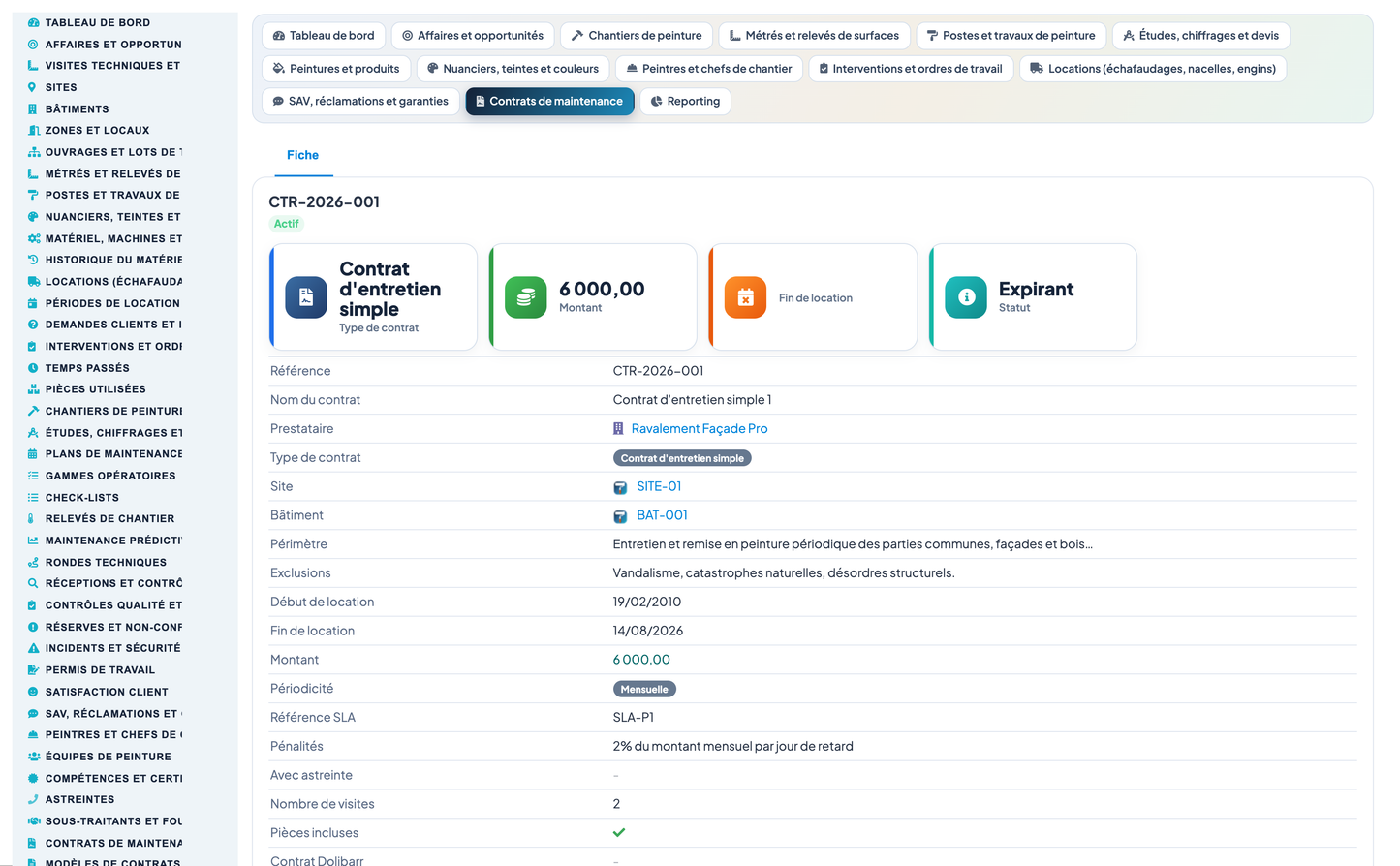The height and width of the screenshot is (866, 1400).
Task: Click the Check-lists icon in sidebar
Action: tap(33, 497)
